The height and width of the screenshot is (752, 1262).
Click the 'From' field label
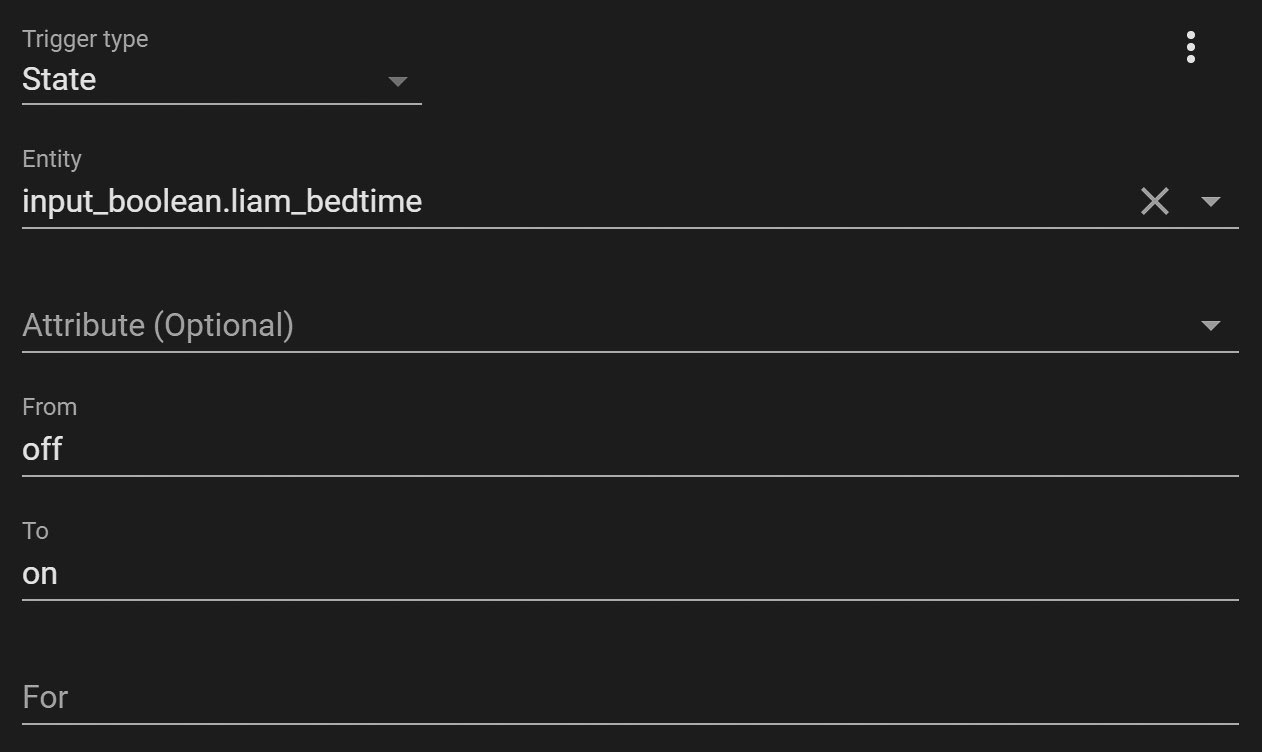(49, 407)
